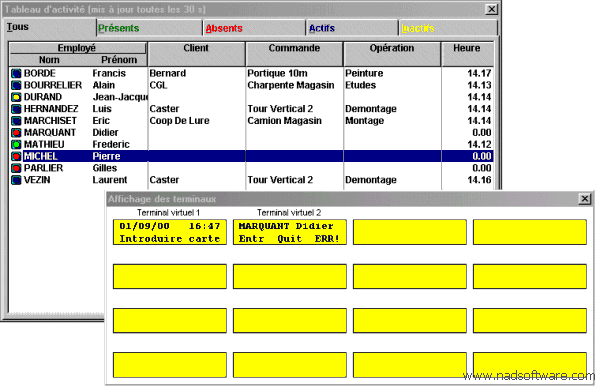Select the BORDE name cell
Screen dimensions: 600x387
coord(40,73)
